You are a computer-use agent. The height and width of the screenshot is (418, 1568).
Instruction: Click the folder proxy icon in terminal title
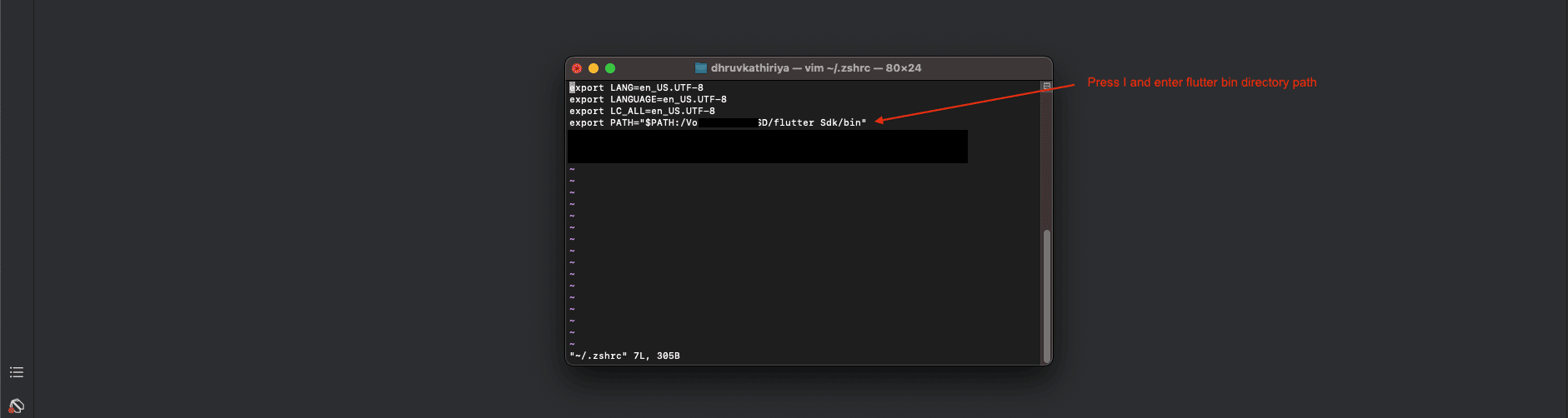point(701,68)
